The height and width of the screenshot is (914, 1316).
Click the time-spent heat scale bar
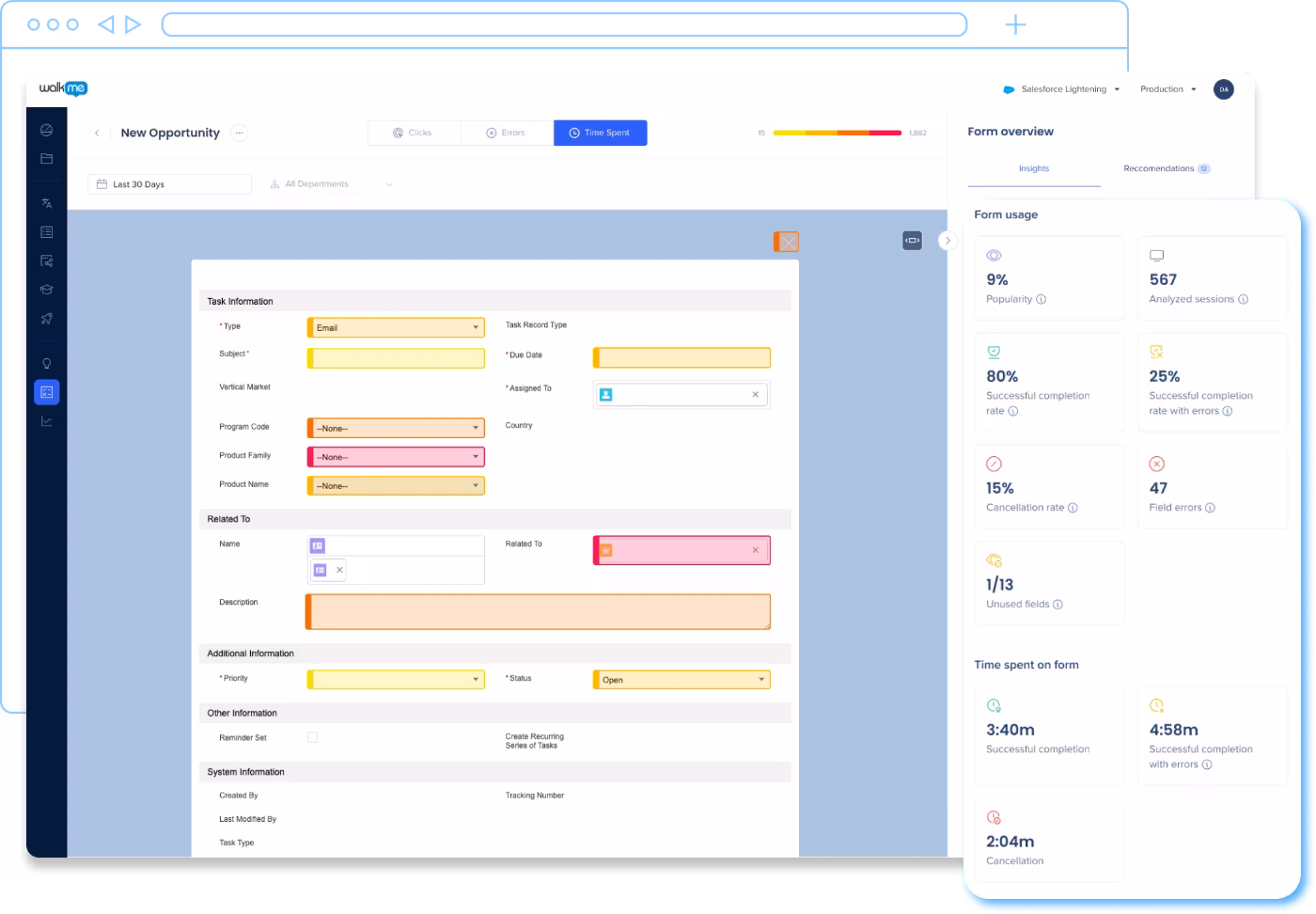point(838,133)
